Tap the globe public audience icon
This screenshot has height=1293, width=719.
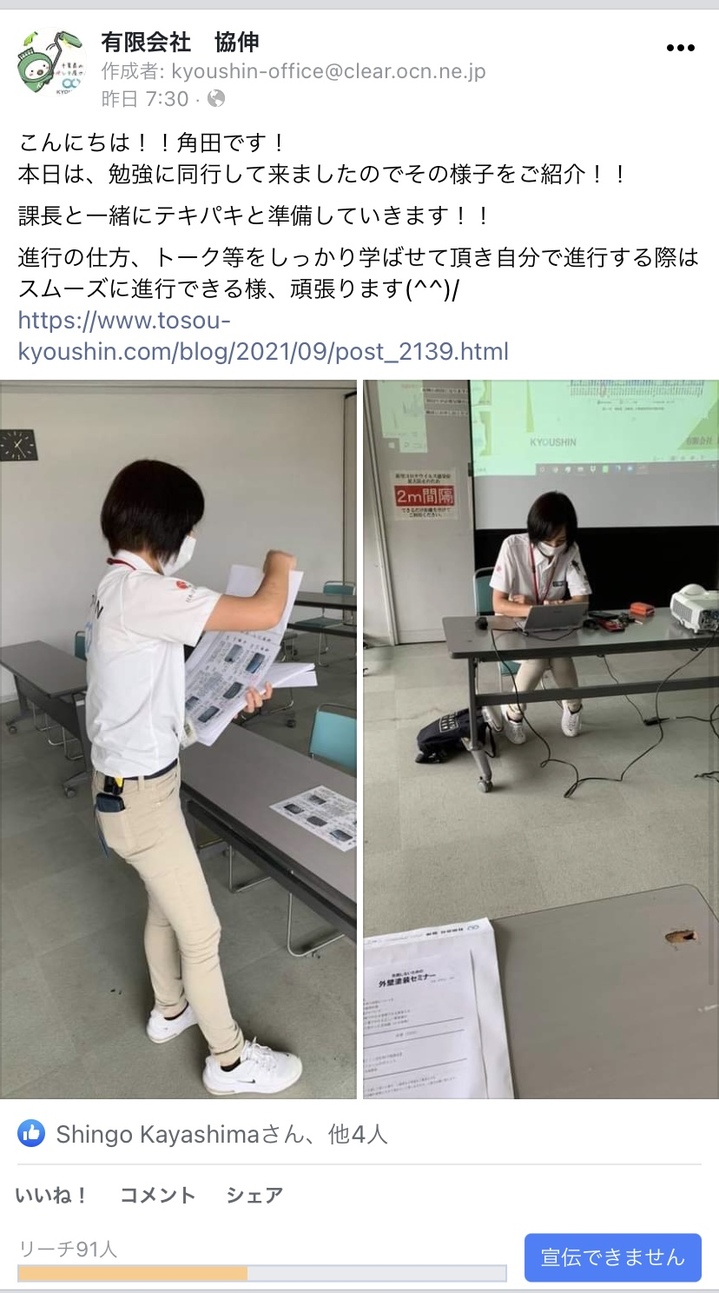pyautogui.click(x=216, y=99)
